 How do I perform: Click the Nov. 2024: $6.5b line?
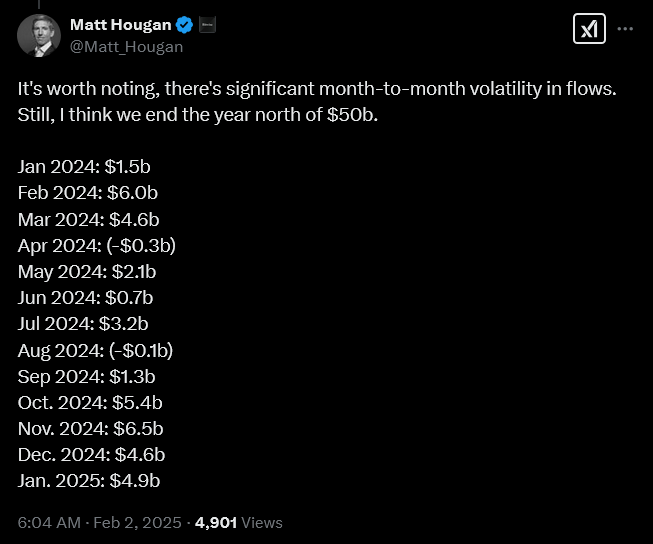pyautogui.click(x=91, y=428)
